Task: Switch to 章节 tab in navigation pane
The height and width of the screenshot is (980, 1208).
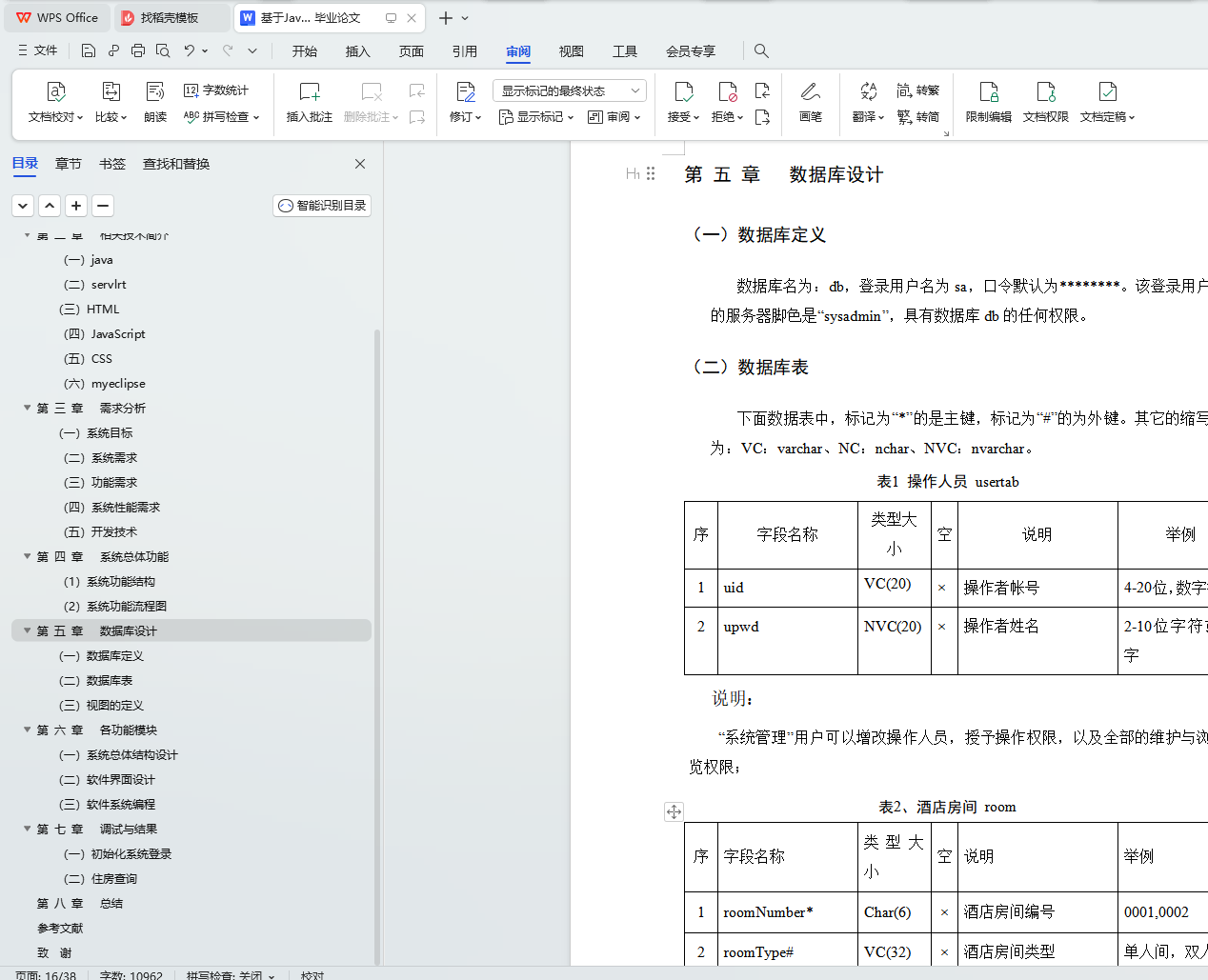Action: 69,164
